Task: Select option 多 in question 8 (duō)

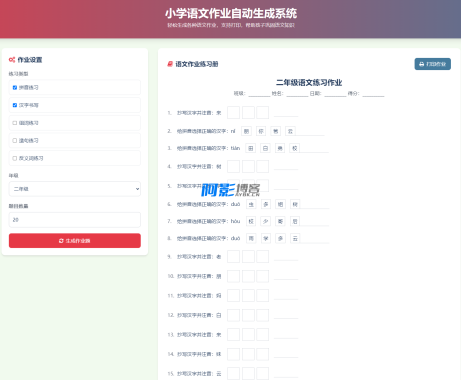Action: [x=280, y=238]
